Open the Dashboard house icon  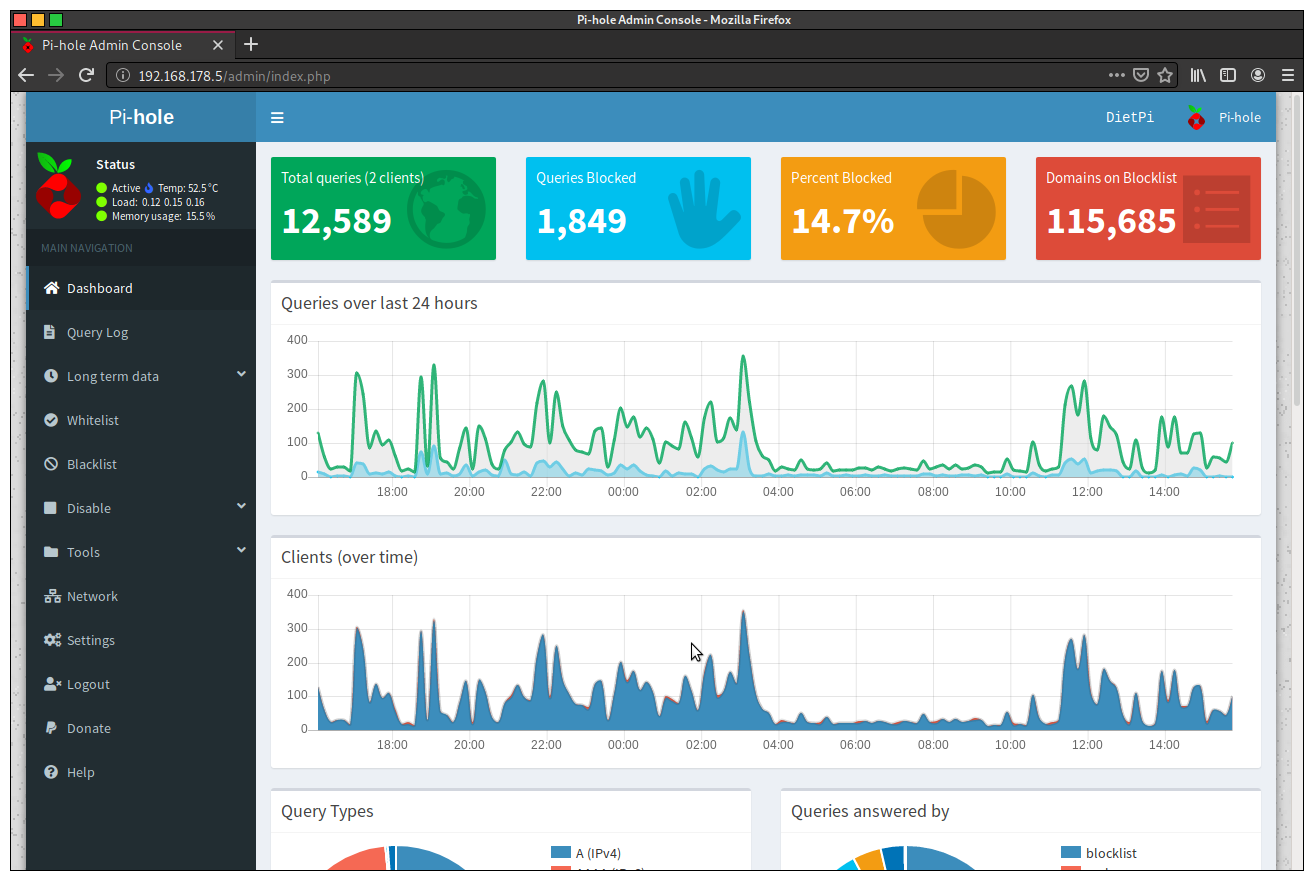tap(52, 288)
